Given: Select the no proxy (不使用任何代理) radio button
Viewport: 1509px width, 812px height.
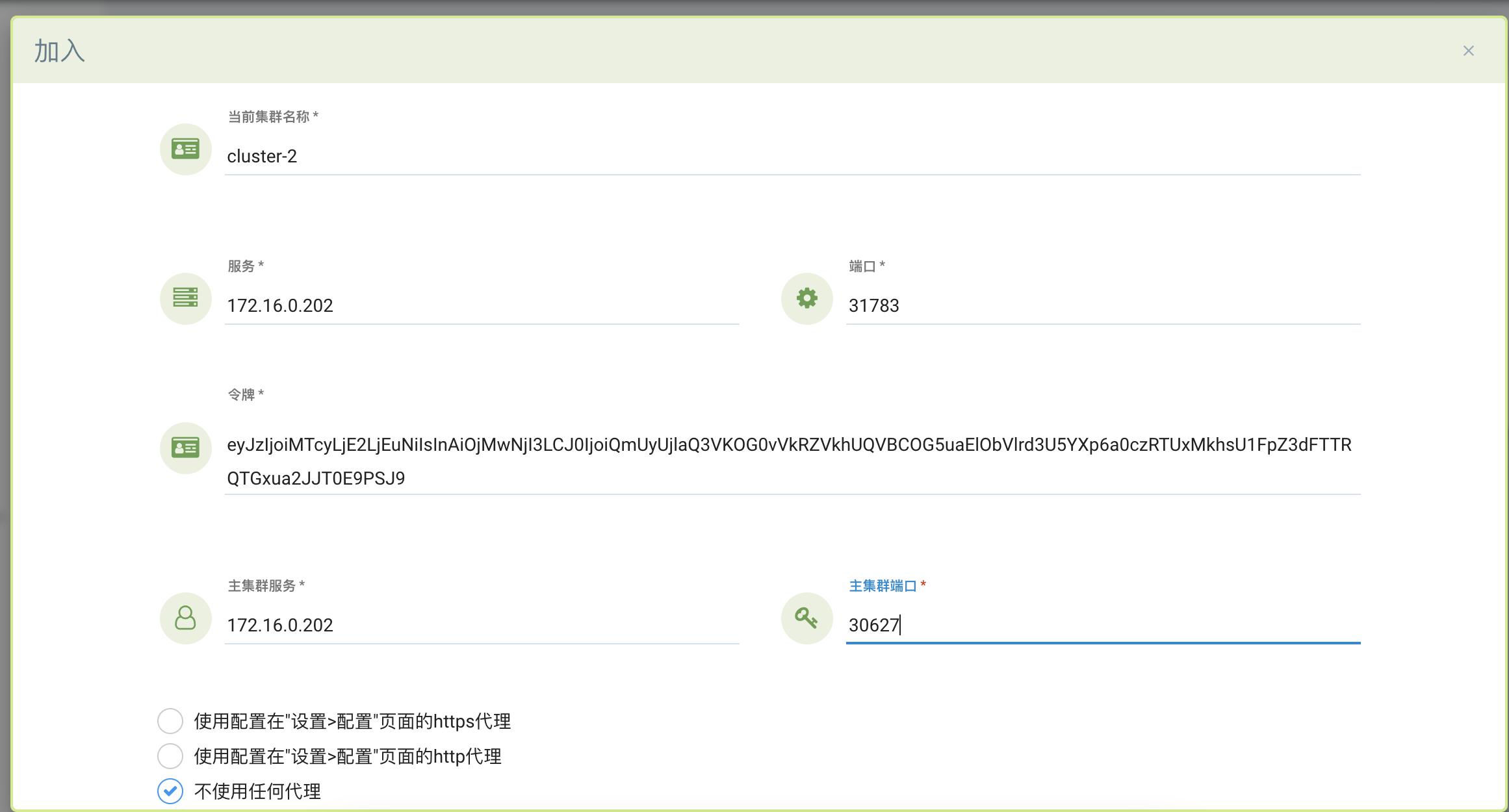Looking at the screenshot, I should [x=170, y=791].
